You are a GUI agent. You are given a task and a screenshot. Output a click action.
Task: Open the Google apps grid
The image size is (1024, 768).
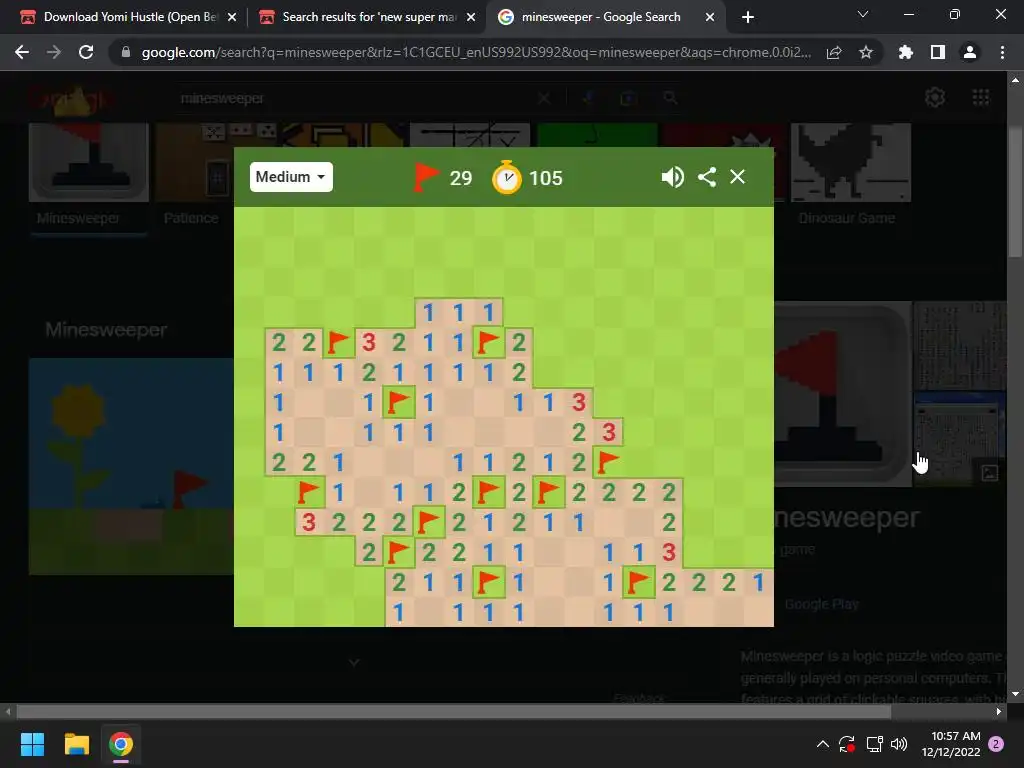tap(981, 97)
